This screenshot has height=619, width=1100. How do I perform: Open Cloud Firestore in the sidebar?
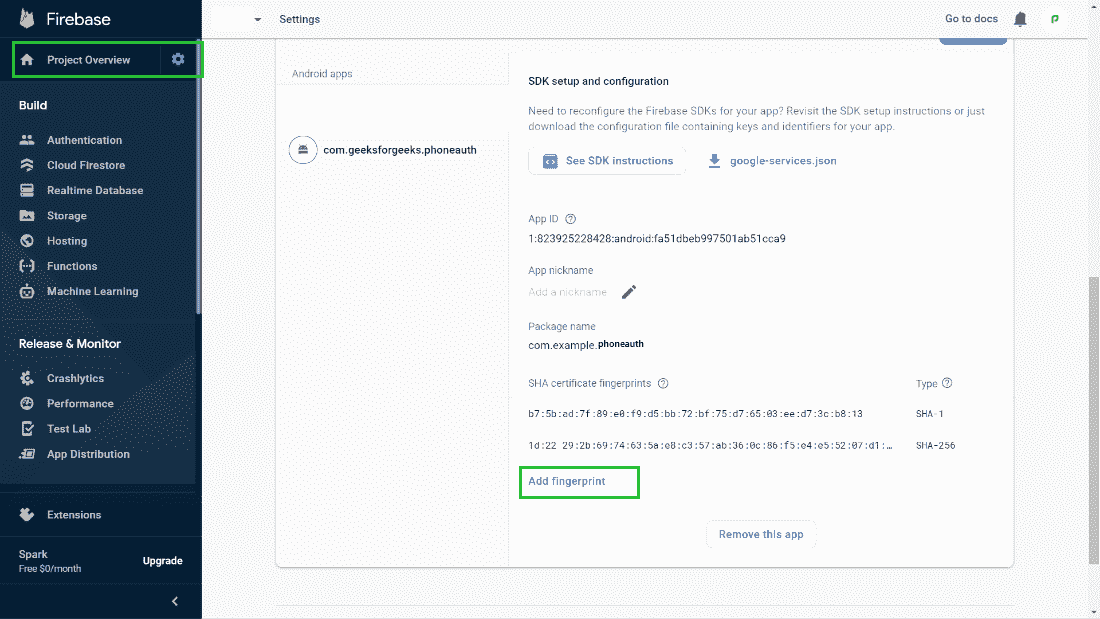pyautogui.click(x=86, y=165)
